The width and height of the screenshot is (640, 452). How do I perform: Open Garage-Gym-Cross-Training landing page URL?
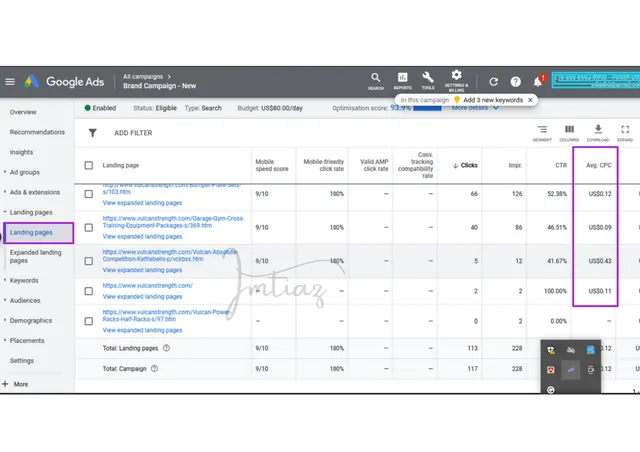(173, 222)
